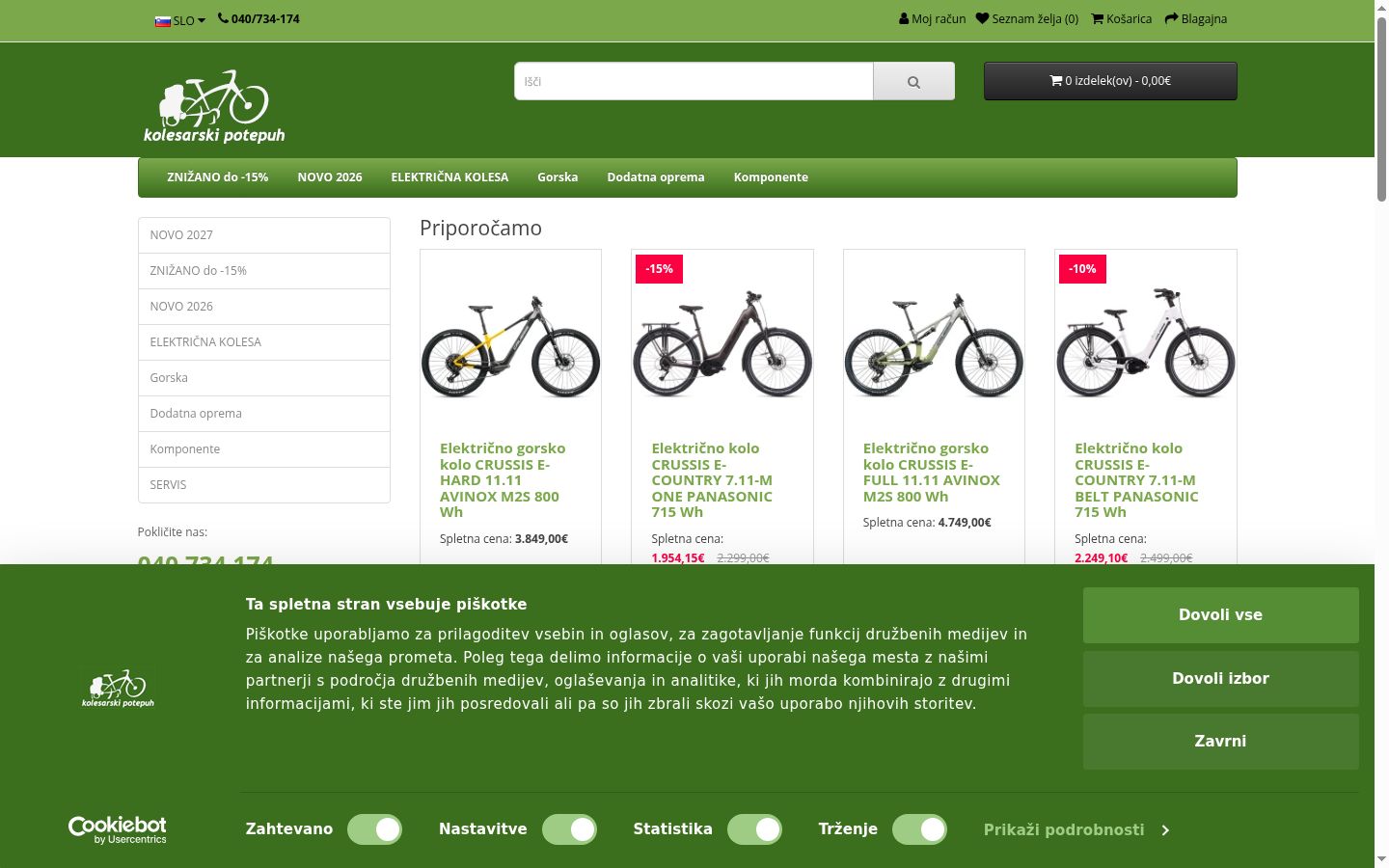Open the E-FULL 11.11 AVINOX product title
This screenshot has width=1389, height=868.
pos(932,473)
